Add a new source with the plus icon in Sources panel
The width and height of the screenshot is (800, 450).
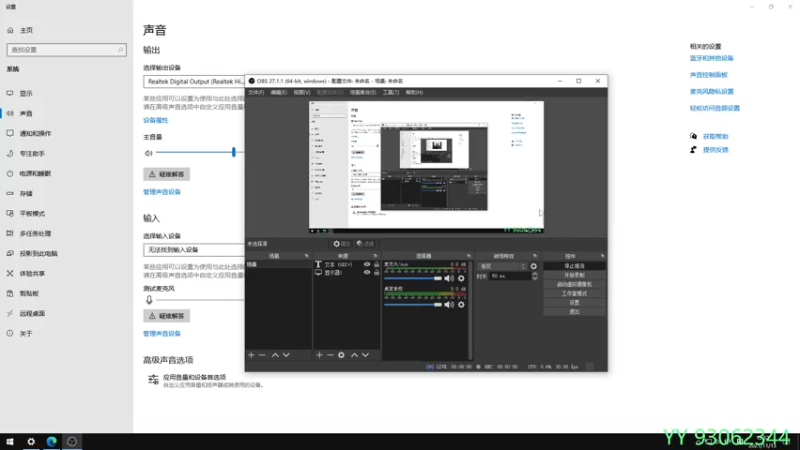[319, 355]
